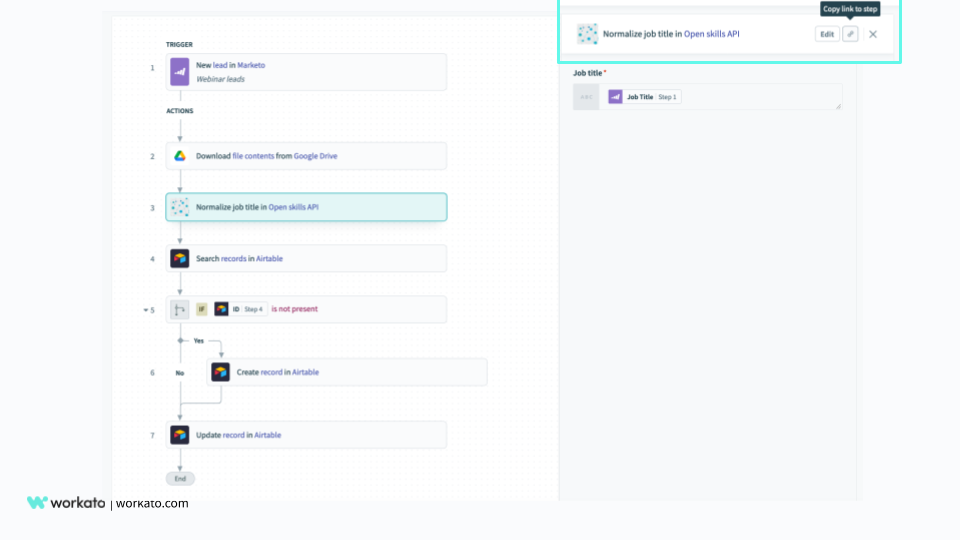Click the workato logo
Image resolution: width=960 pixels, height=540 pixels.
pyautogui.click(x=66, y=503)
